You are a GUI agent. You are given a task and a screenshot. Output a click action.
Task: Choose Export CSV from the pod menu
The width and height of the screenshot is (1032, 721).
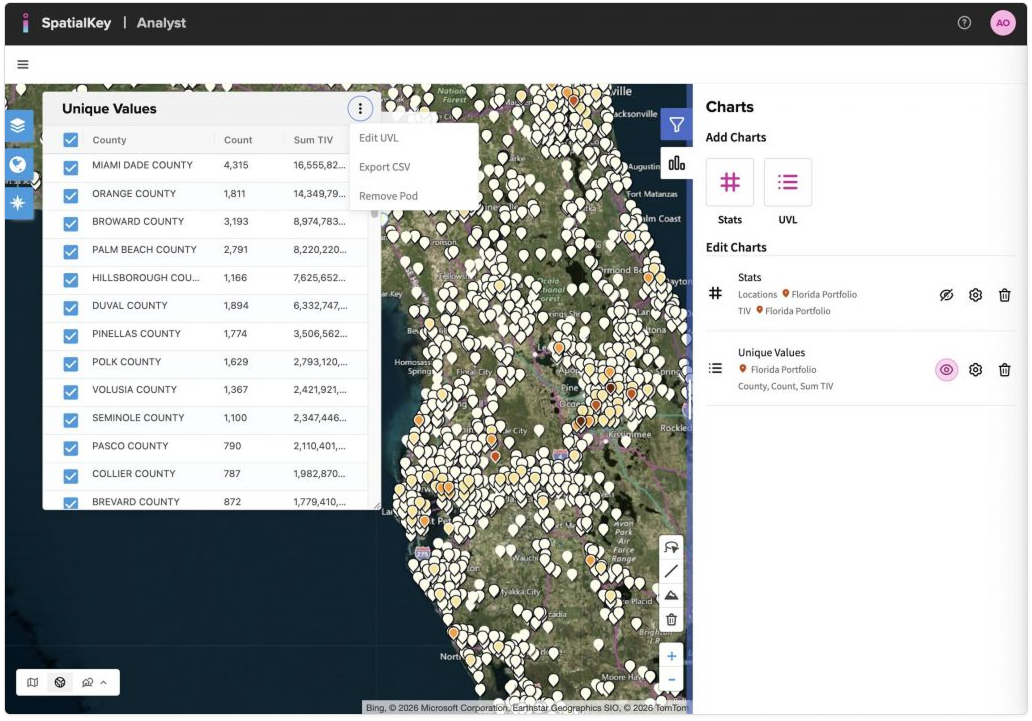(x=385, y=167)
